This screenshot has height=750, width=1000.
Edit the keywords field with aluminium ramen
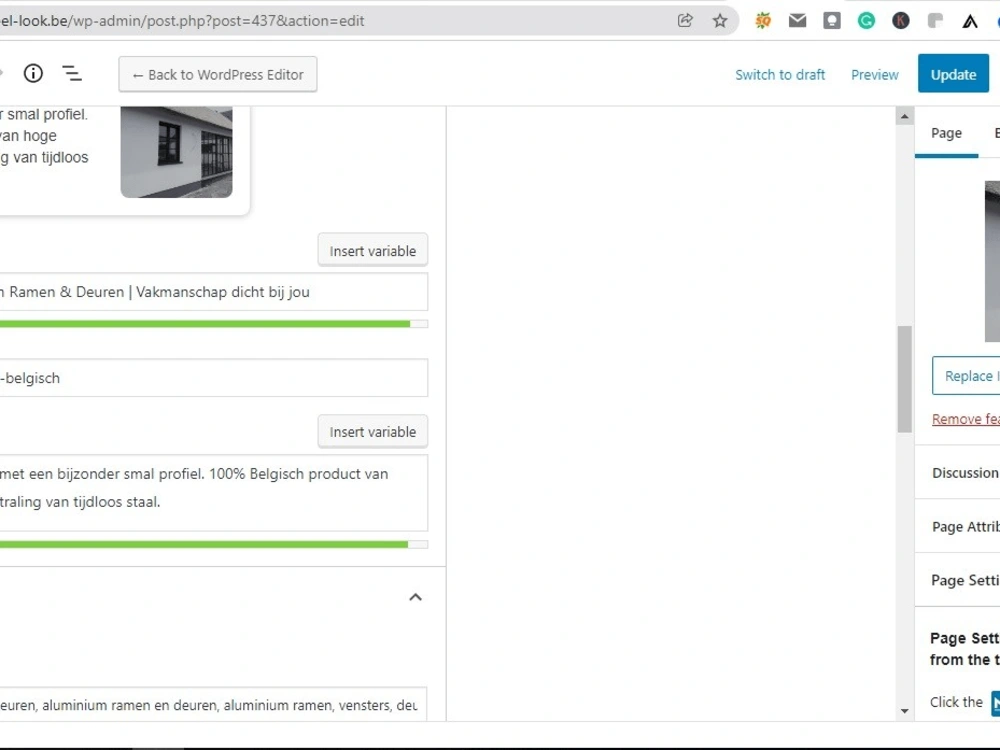click(214, 705)
